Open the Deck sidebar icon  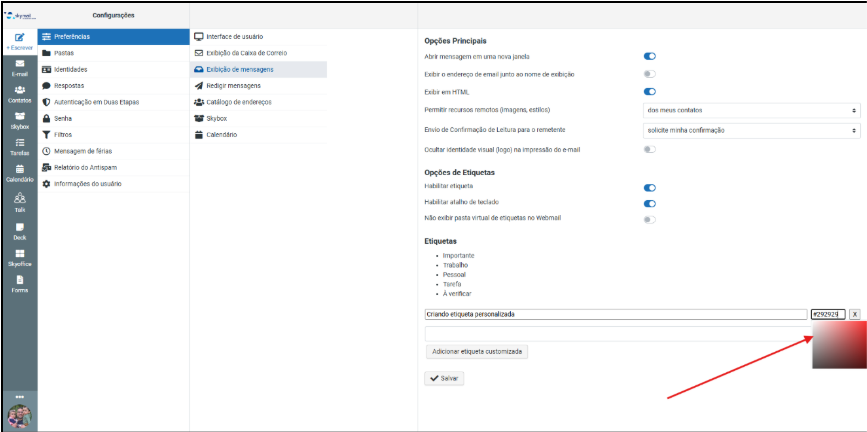[19, 230]
